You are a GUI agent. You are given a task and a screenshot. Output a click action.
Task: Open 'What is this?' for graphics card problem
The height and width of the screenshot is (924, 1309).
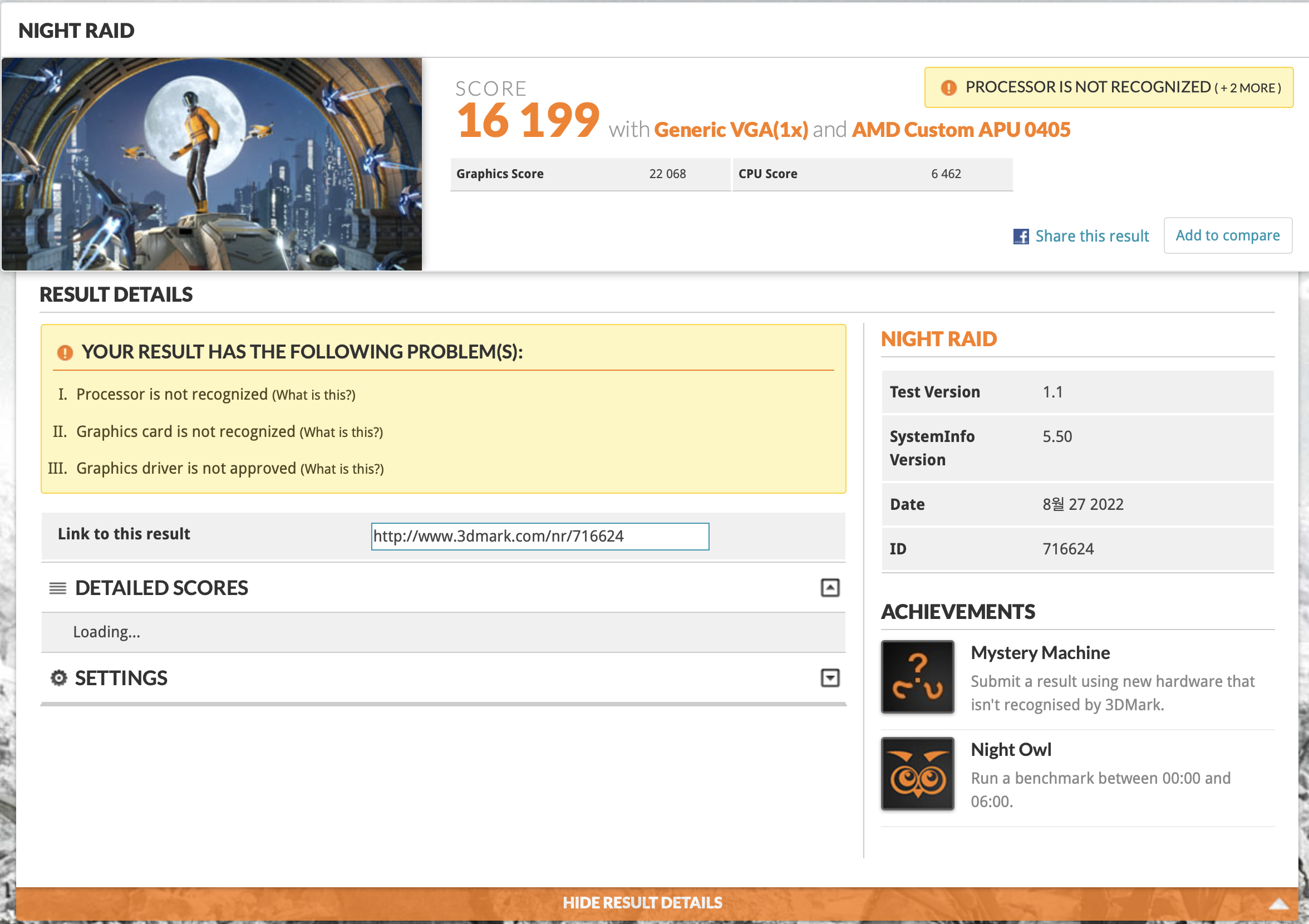(341, 432)
